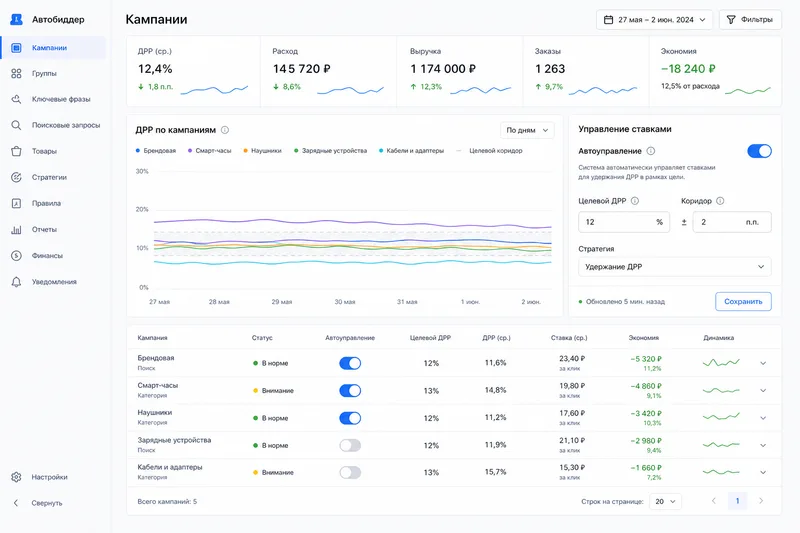Click the Коридор value input field
Viewport: 800px width, 533px height.
[x=732, y=222]
